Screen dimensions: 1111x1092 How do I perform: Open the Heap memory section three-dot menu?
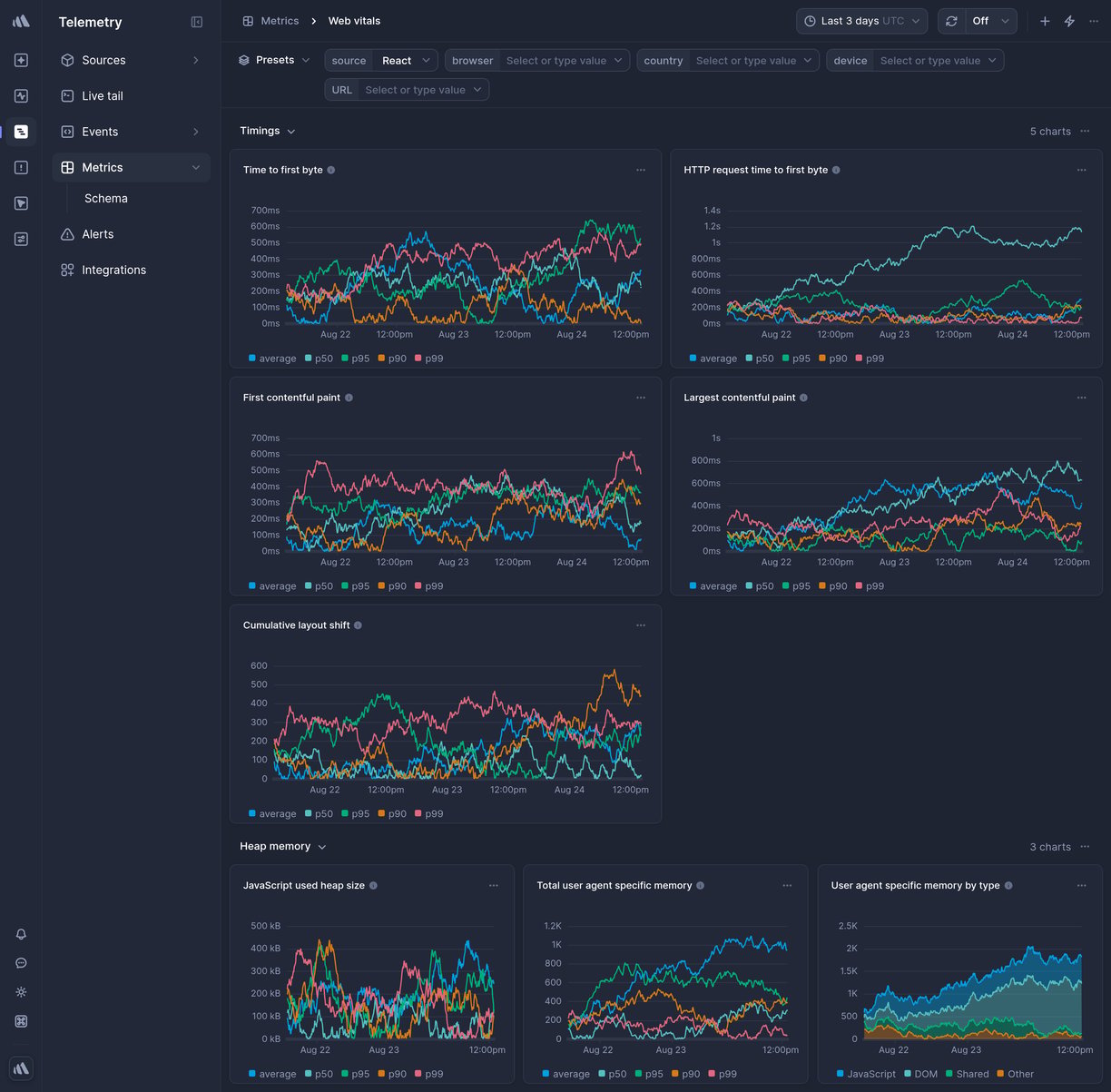tap(1086, 846)
